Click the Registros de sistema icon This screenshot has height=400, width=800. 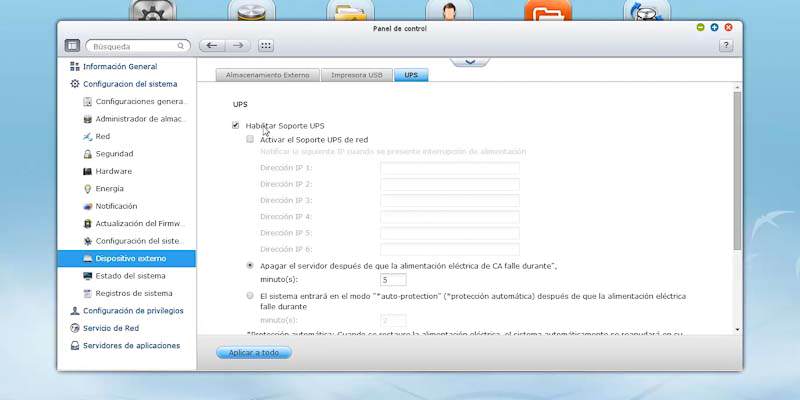(x=87, y=293)
